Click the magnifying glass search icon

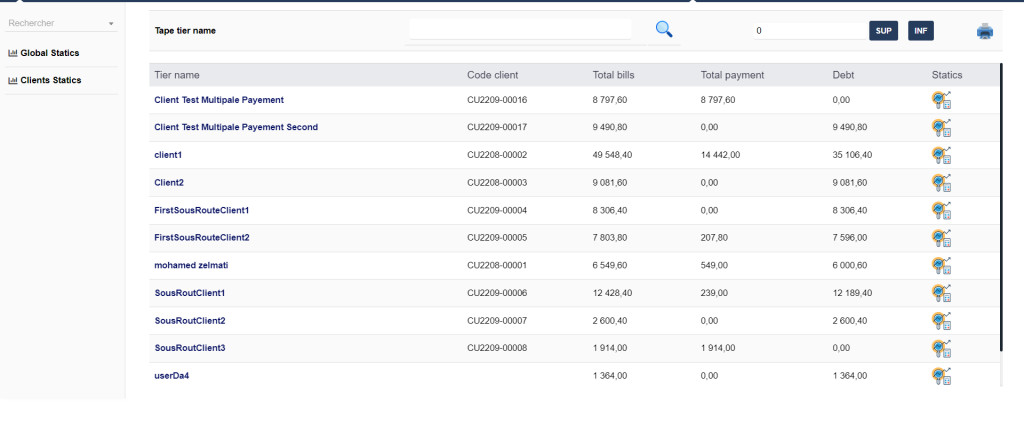click(x=664, y=30)
